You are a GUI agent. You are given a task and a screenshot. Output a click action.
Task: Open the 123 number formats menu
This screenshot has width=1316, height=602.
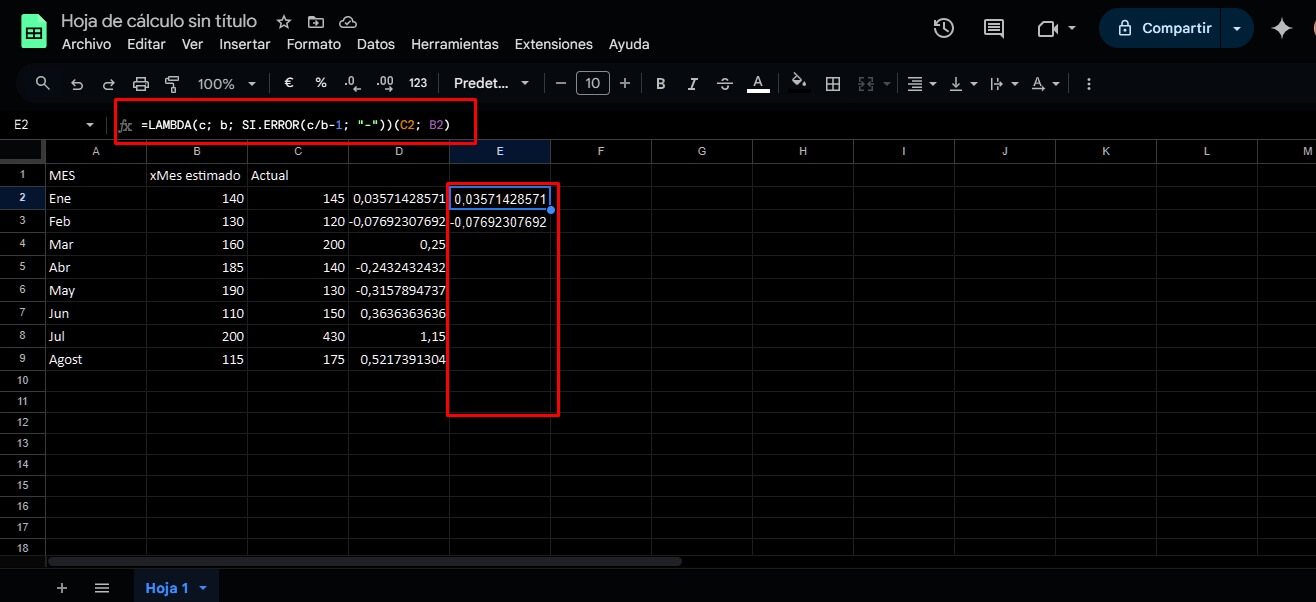418,84
